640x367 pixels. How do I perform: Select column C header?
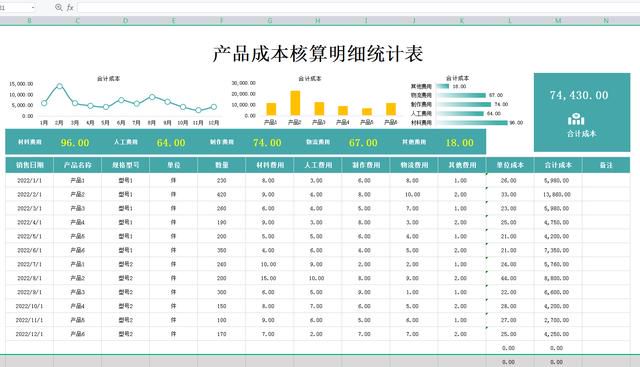click(x=78, y=20)
